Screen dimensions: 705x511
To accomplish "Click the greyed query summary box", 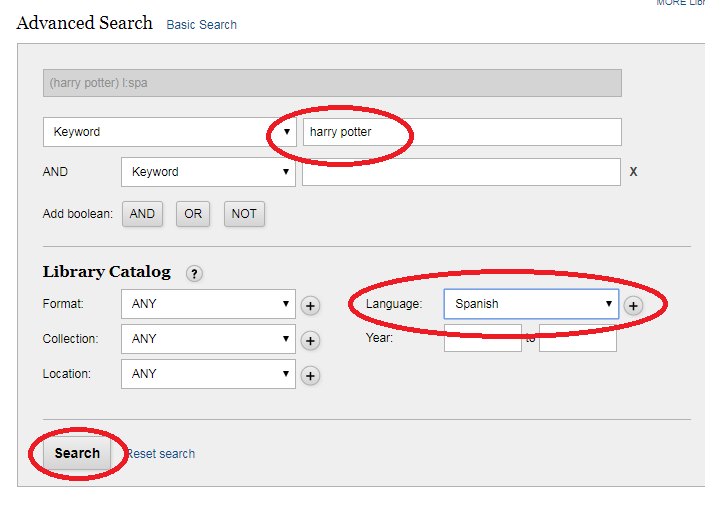I will pyautogui.click(x=332, y=83).
